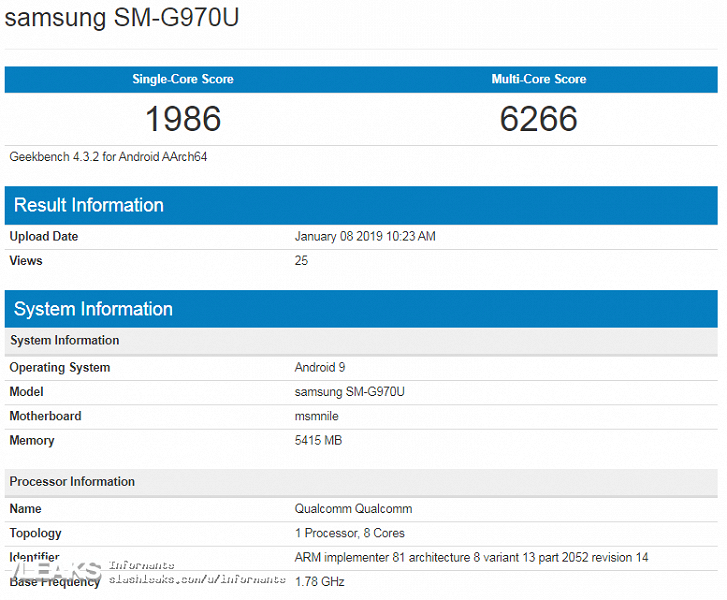The width and height of the screenshot is (727, 600).
Task: Select the Multi-Core Score header
Action: pyautogui.click(x=539, y=79)
